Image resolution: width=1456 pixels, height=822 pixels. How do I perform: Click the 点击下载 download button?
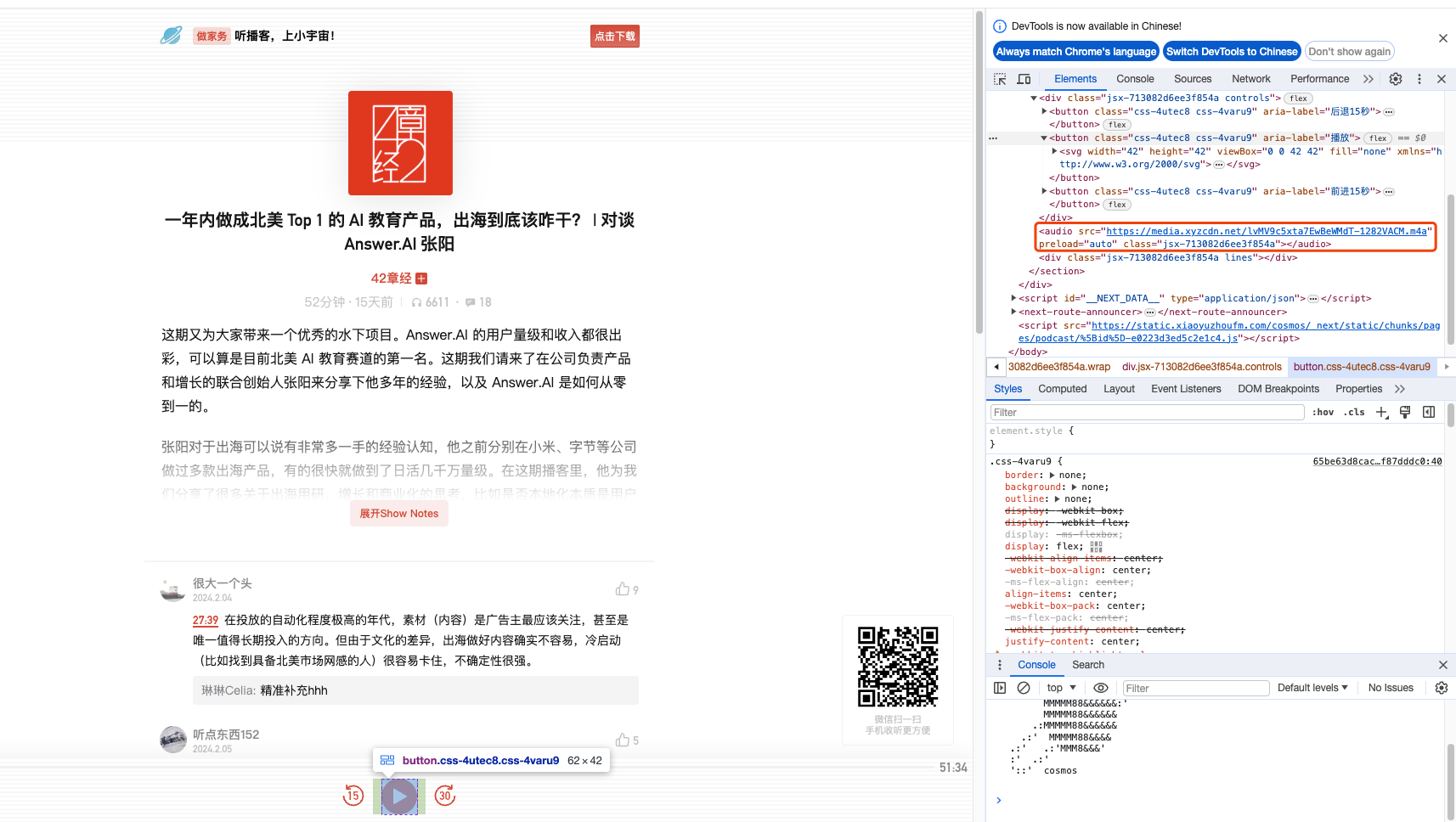coord(615,37)
